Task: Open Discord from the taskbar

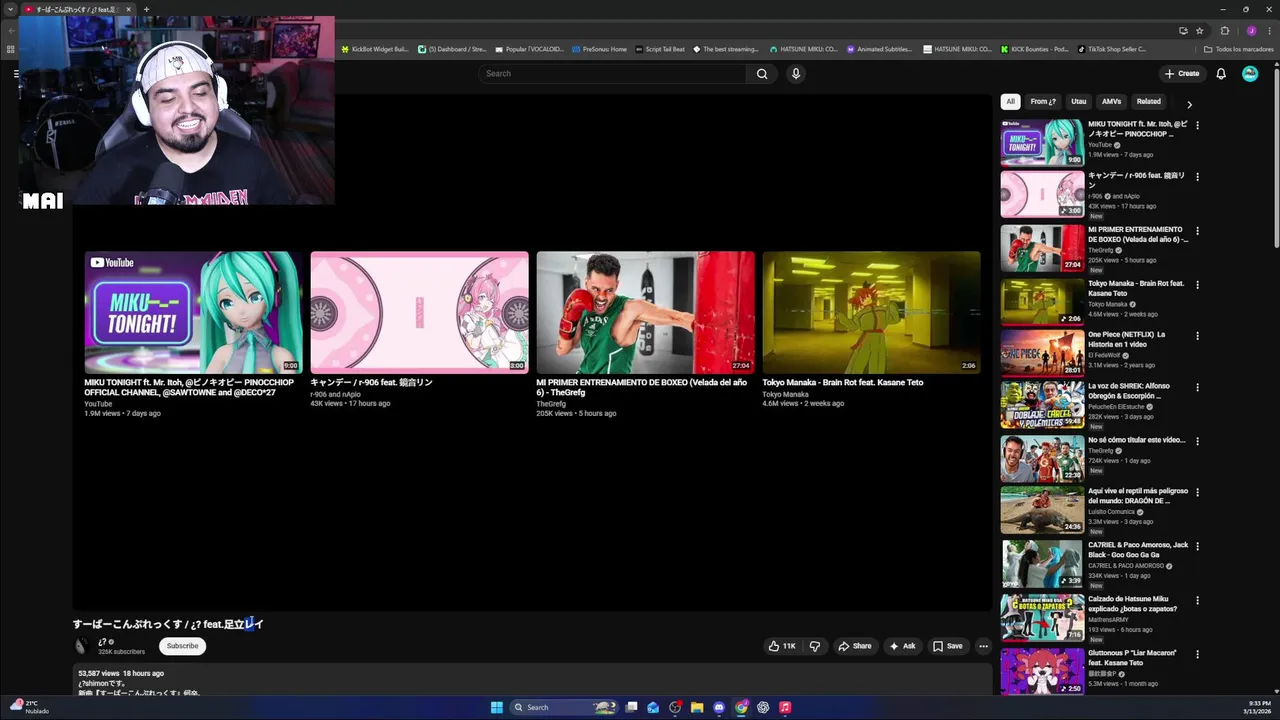Action: click(x=719, y=707)
